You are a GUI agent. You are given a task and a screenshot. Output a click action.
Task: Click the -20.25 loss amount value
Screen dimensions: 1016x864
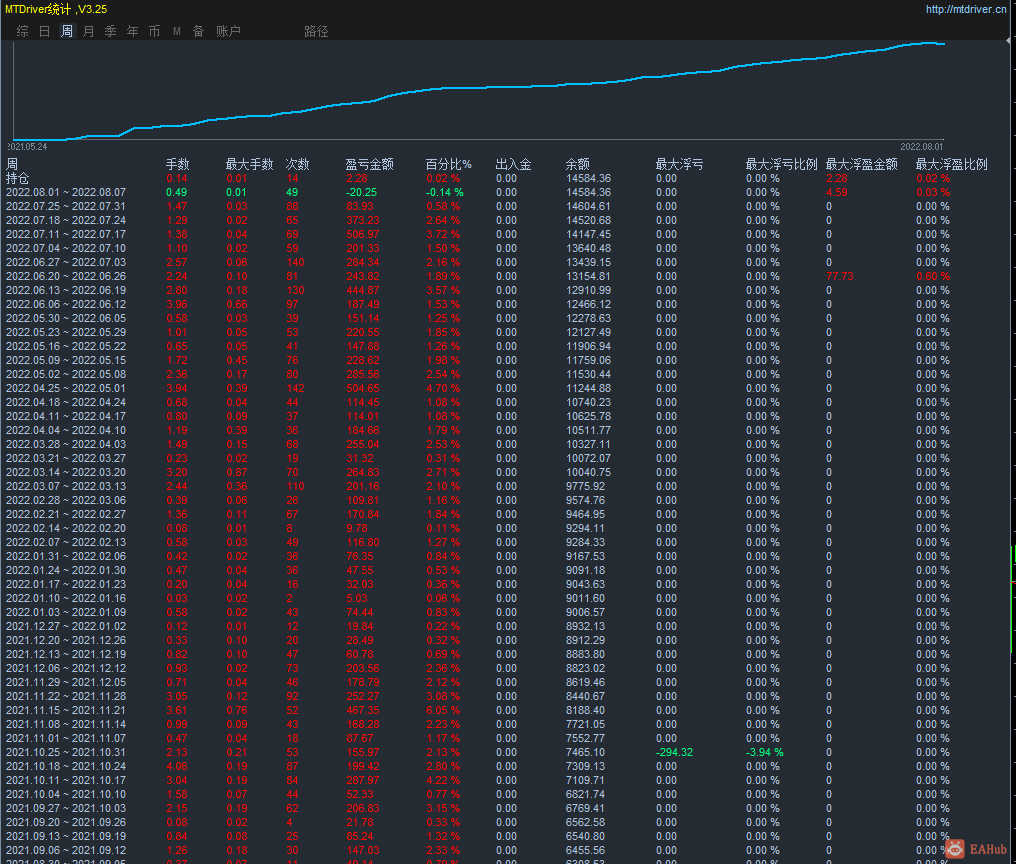[361, 193]
